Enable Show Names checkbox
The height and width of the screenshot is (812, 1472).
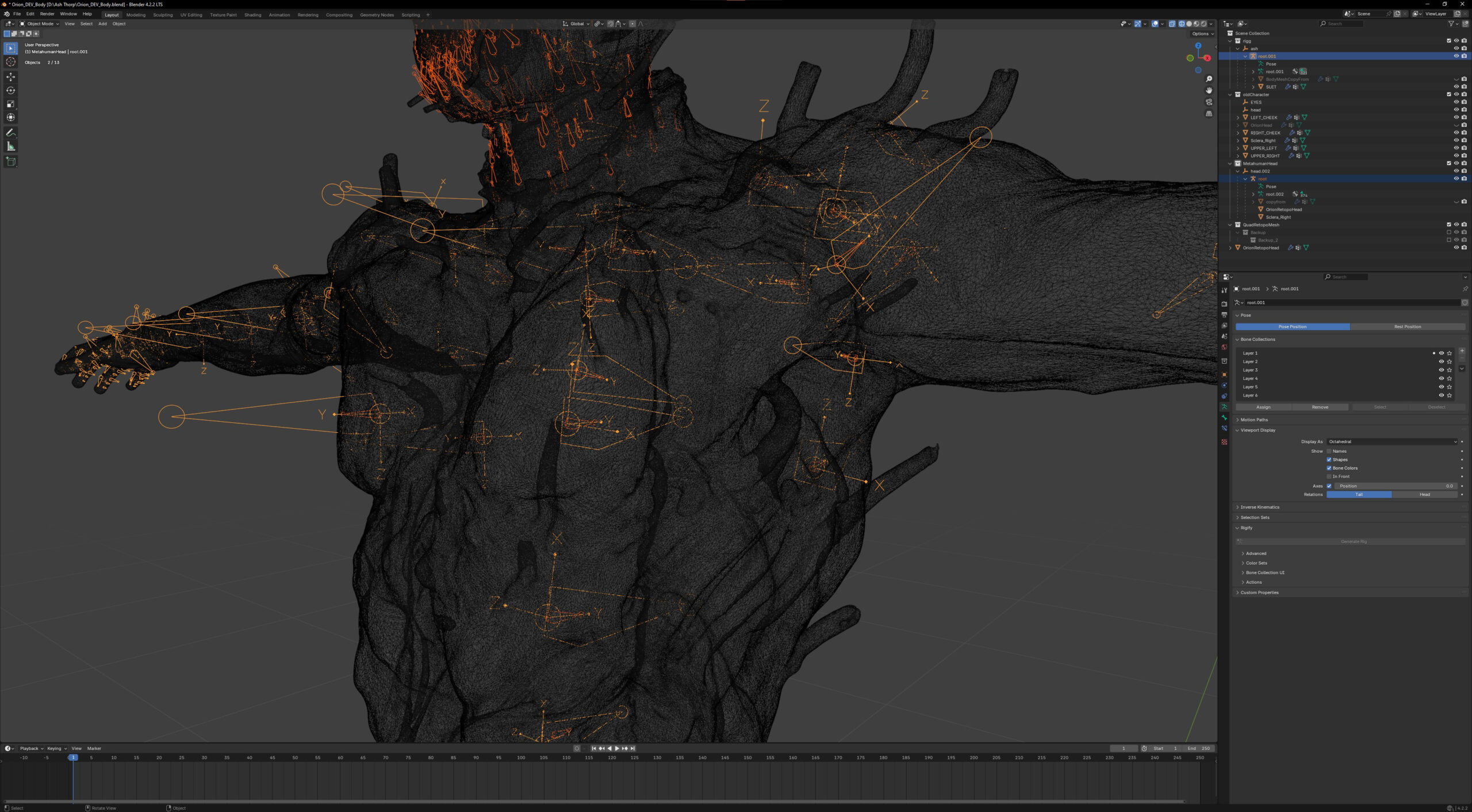pos(1329,451)
